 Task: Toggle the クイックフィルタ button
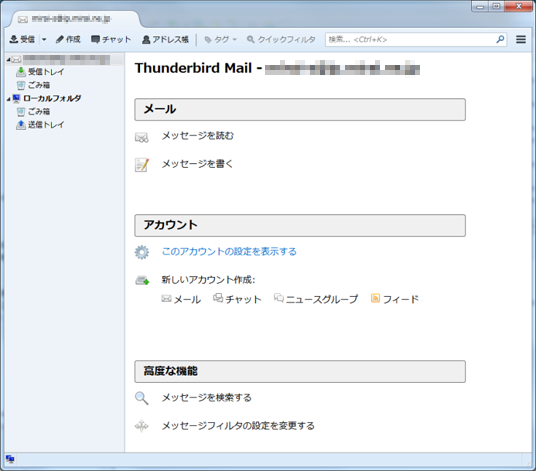[281, 39]
